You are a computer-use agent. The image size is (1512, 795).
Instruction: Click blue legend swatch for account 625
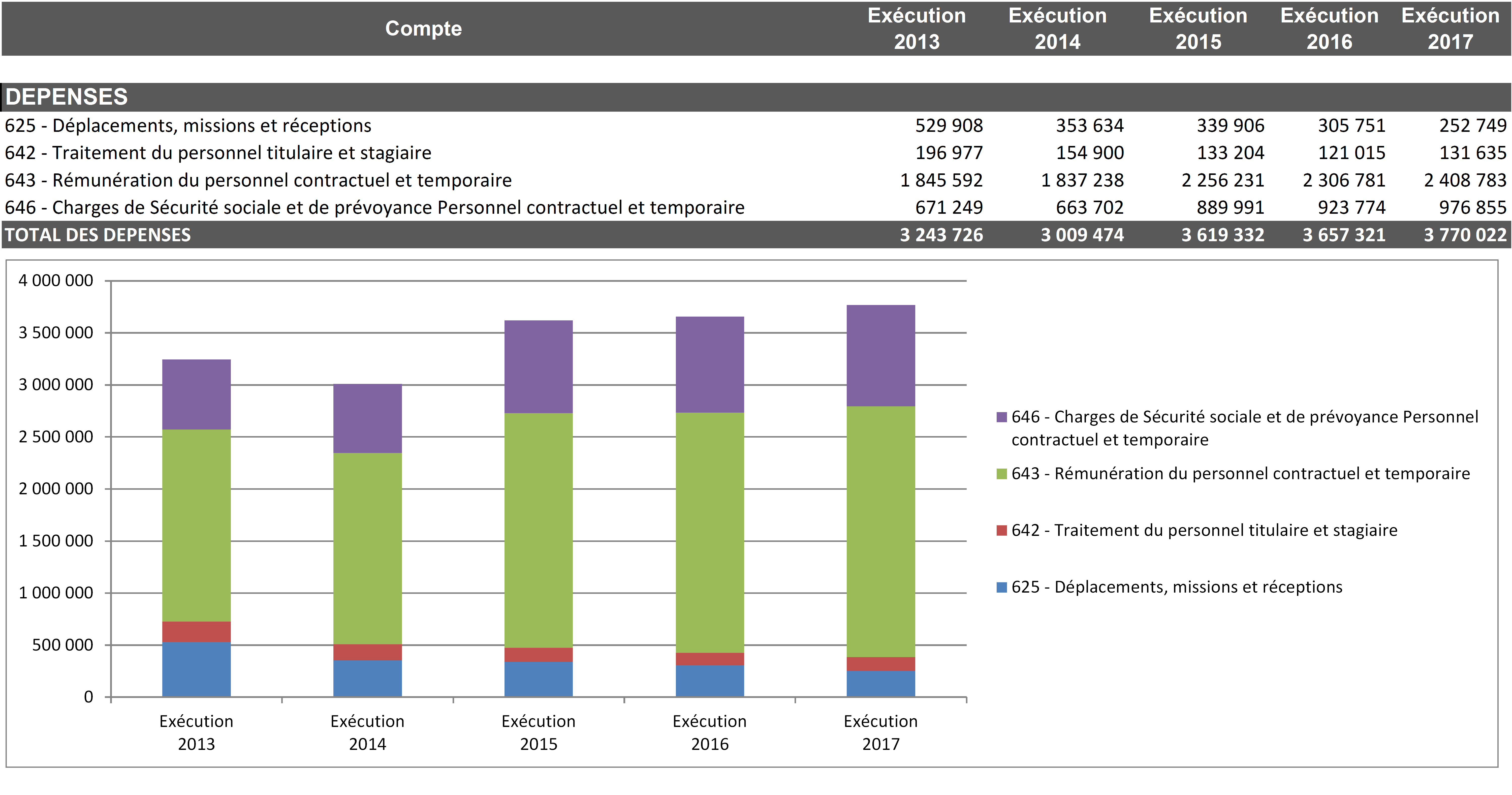pos(1001,587)
